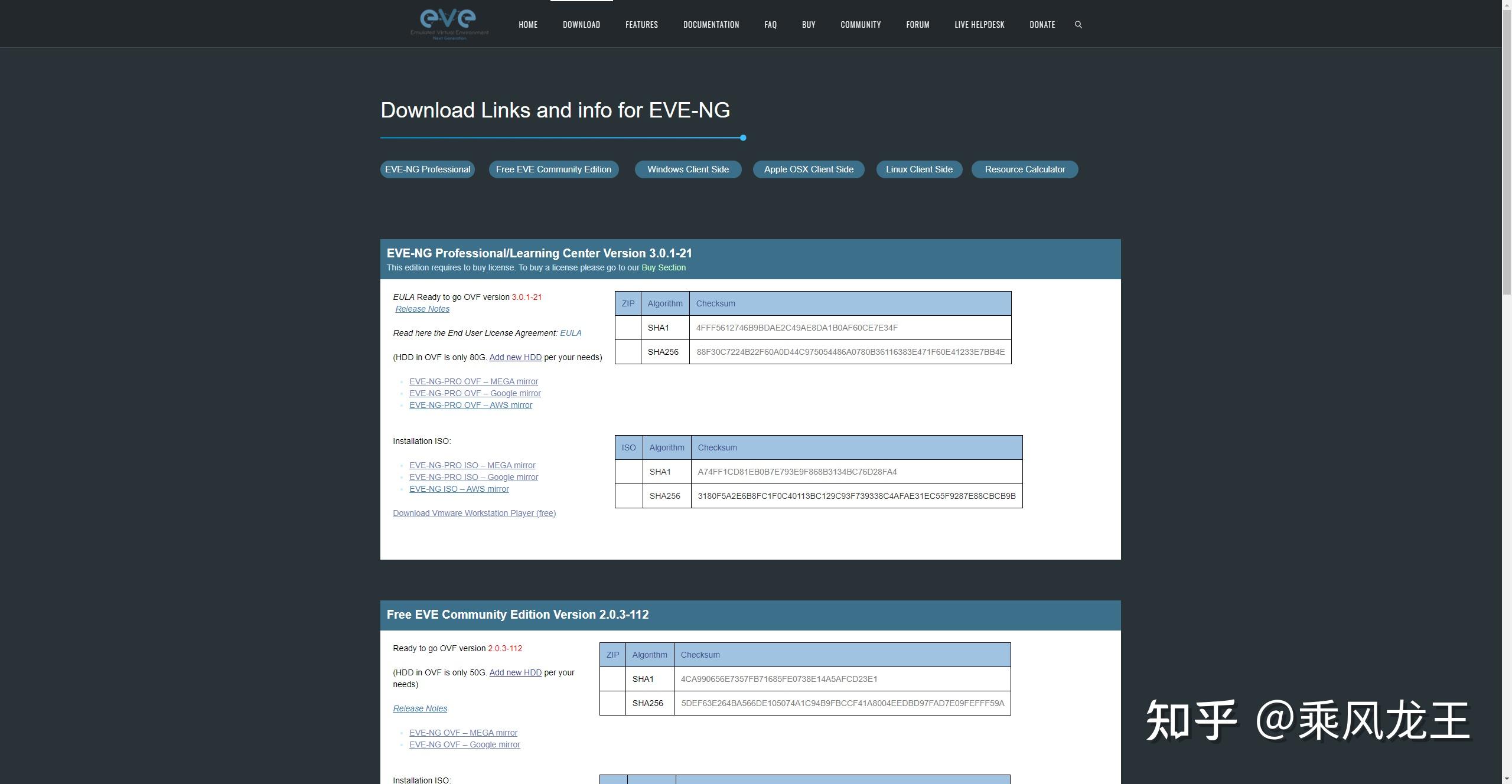
Task: Download EVE-NG-PRO OVF from MEGA mirror
Action: click(473, 382)
